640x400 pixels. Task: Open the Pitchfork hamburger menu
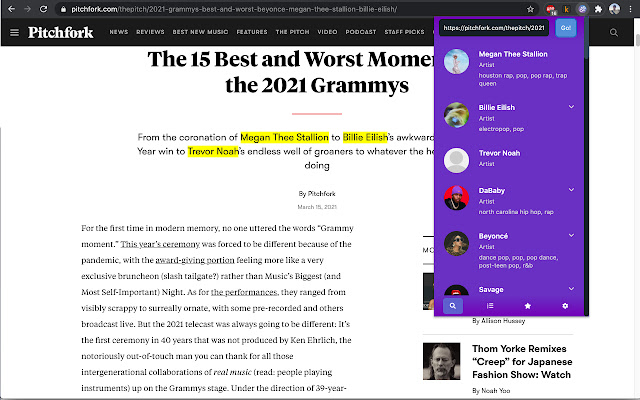(x=14, y=32)
